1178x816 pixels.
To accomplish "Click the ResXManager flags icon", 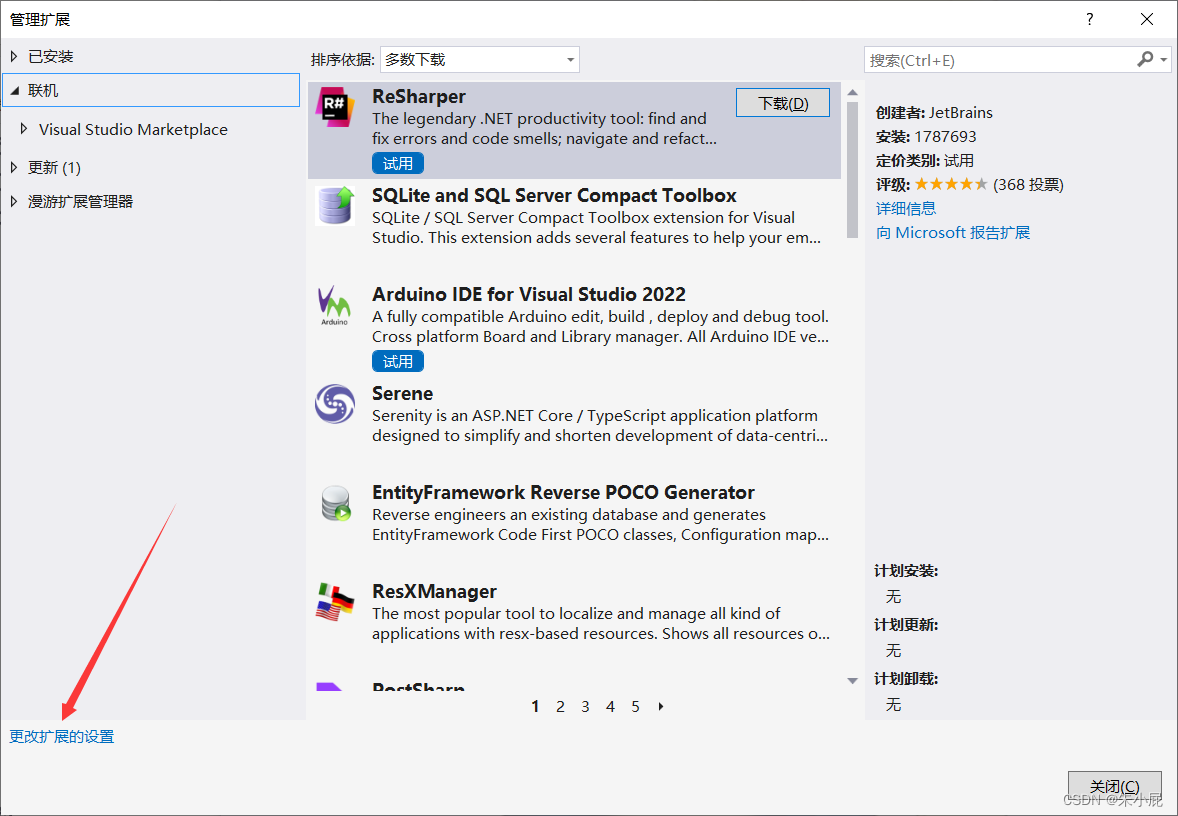I will [335, 602].
